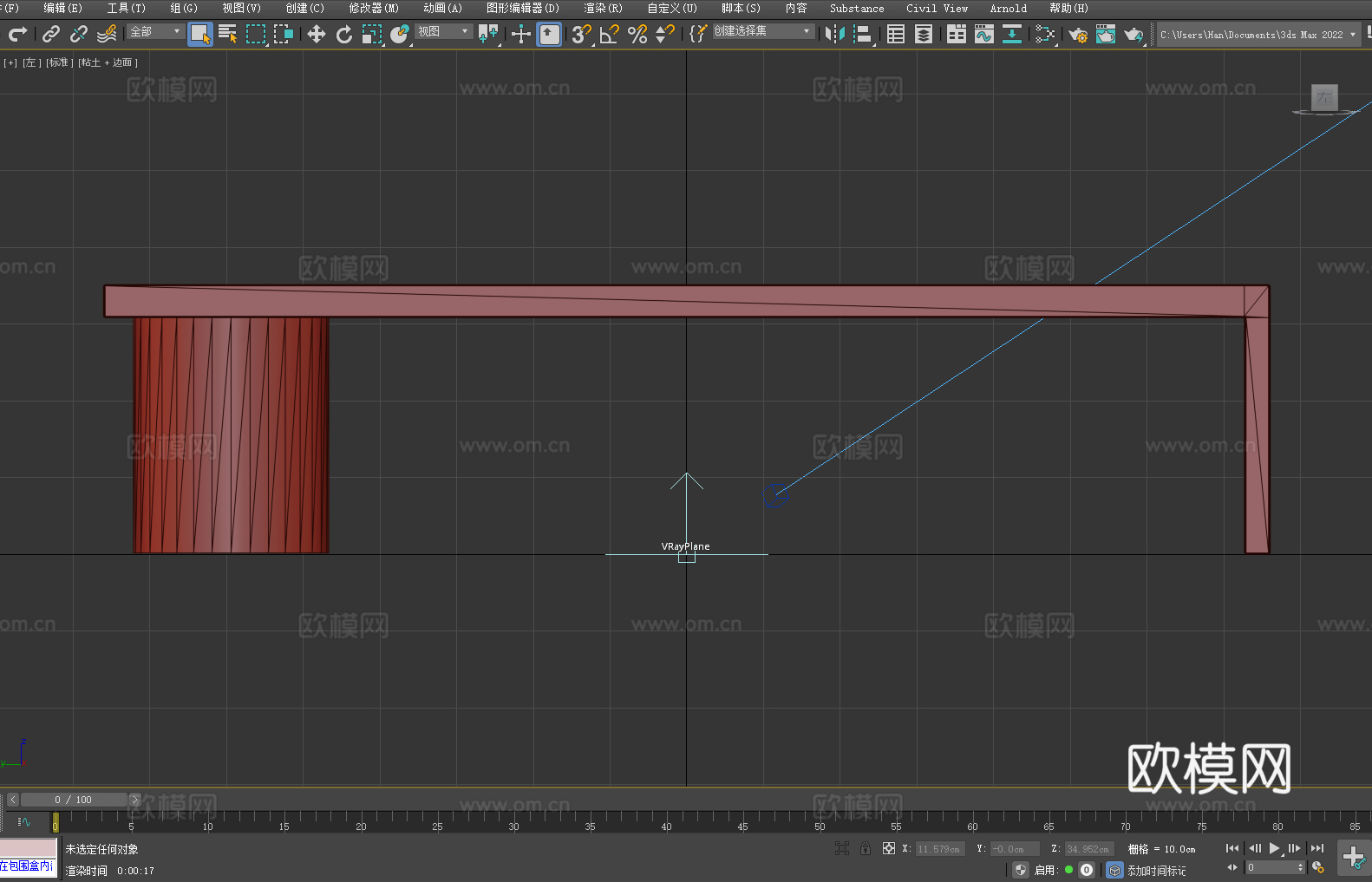Choose the rectangular selection region tool

256,34
